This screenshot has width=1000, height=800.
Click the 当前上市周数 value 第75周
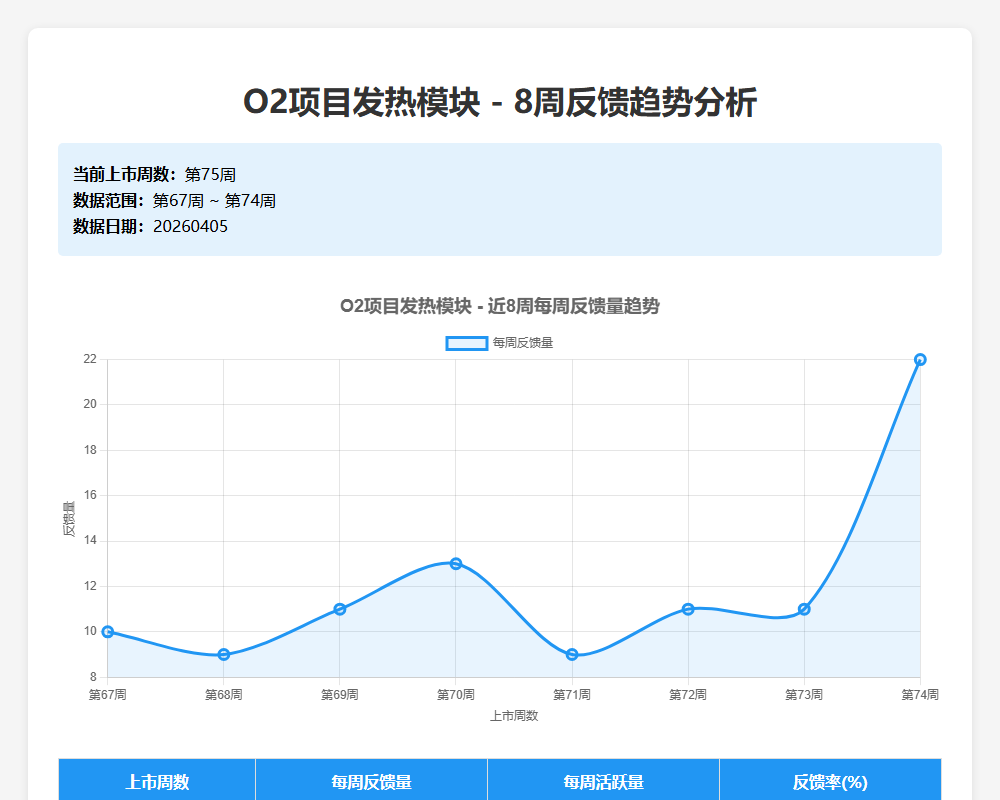[x=210, y=175]
